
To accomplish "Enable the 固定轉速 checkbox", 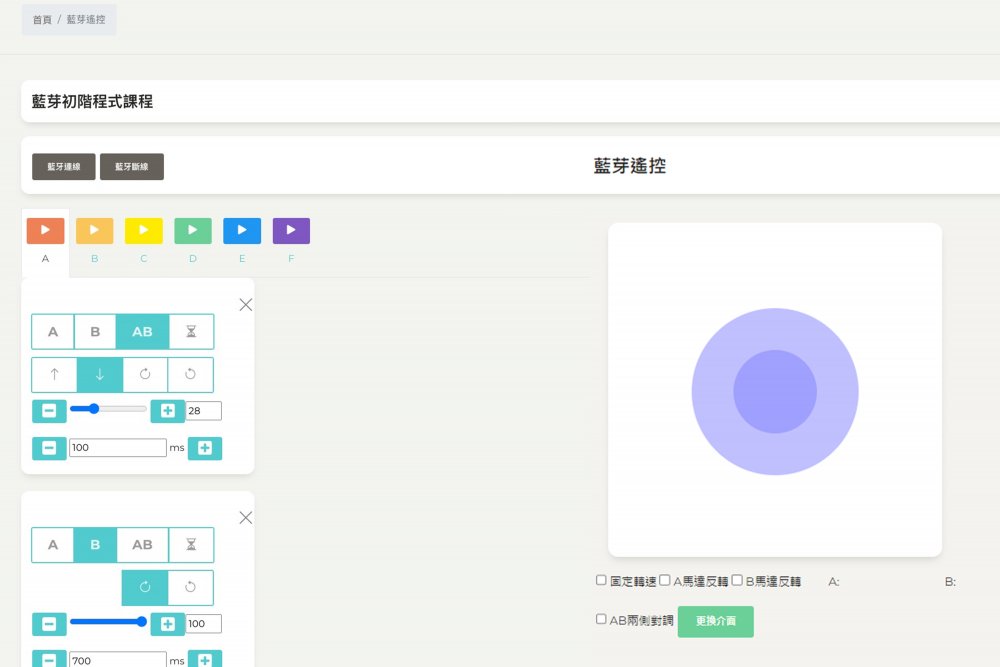I will [601, 580].
